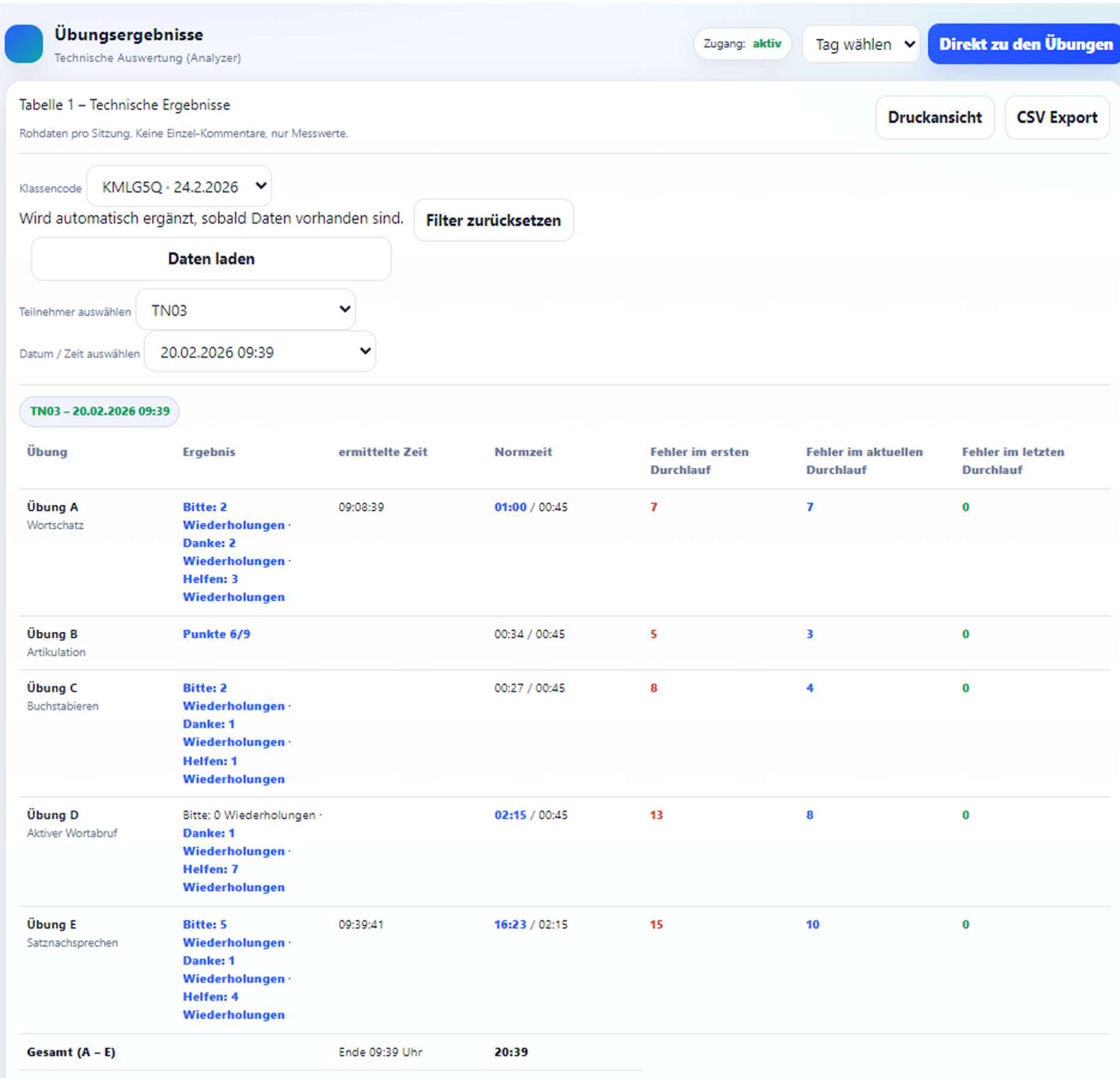Viewport: 1120px width, 1078px height.
Task: Expand the Datum / Zeit dropdown
Action: 260,352
